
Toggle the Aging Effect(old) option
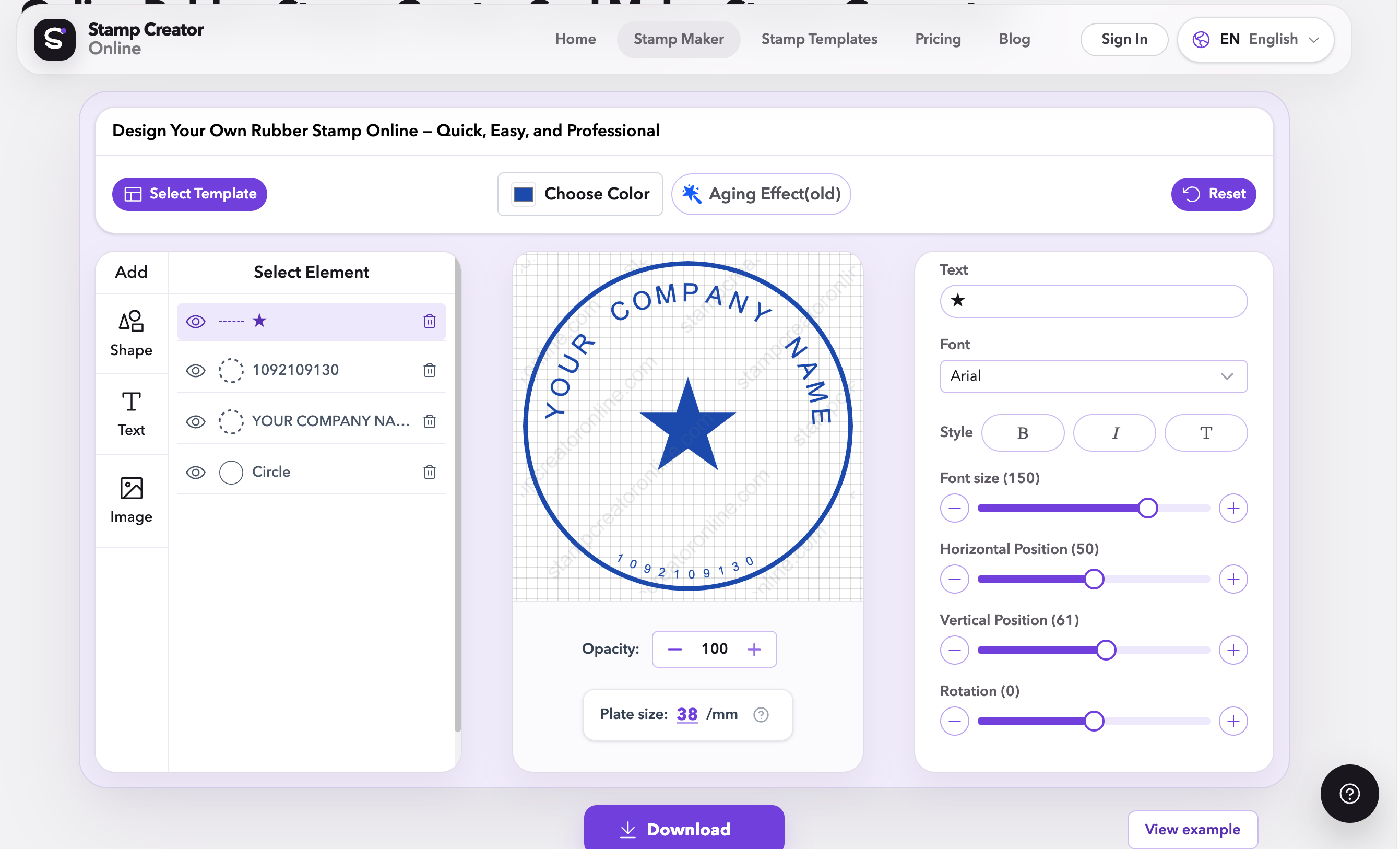coord(761,194)
